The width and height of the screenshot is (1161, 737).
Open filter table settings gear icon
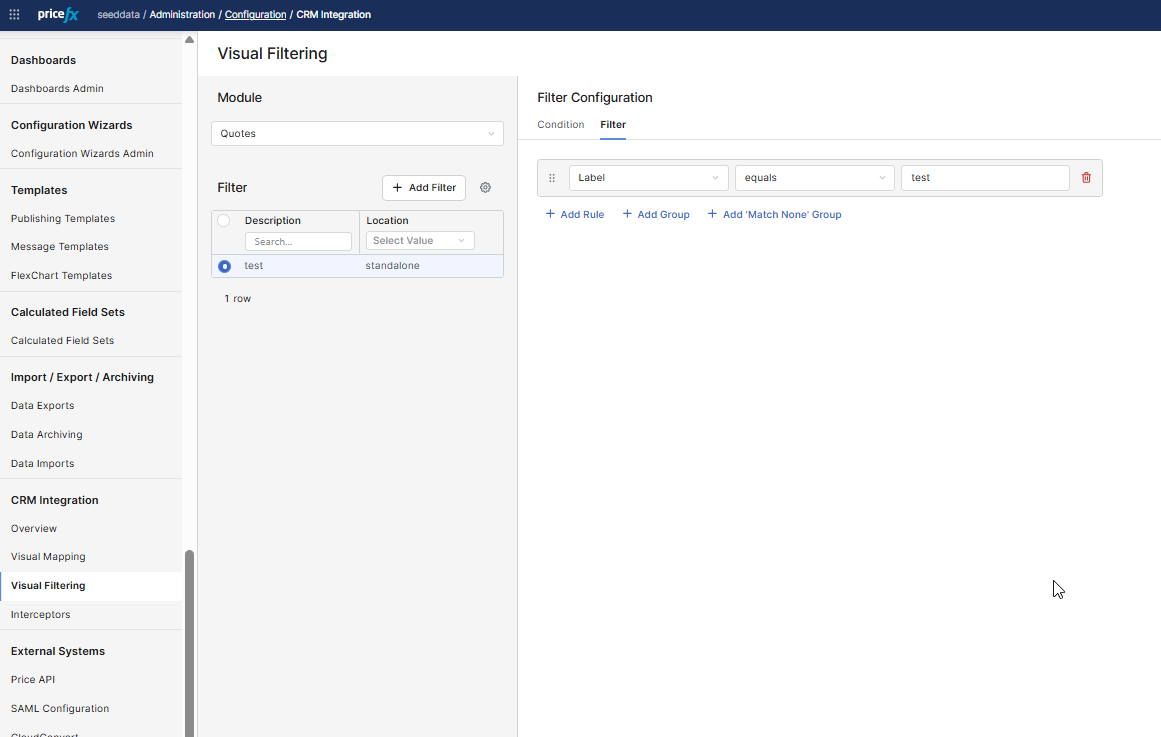coord(485,188)
